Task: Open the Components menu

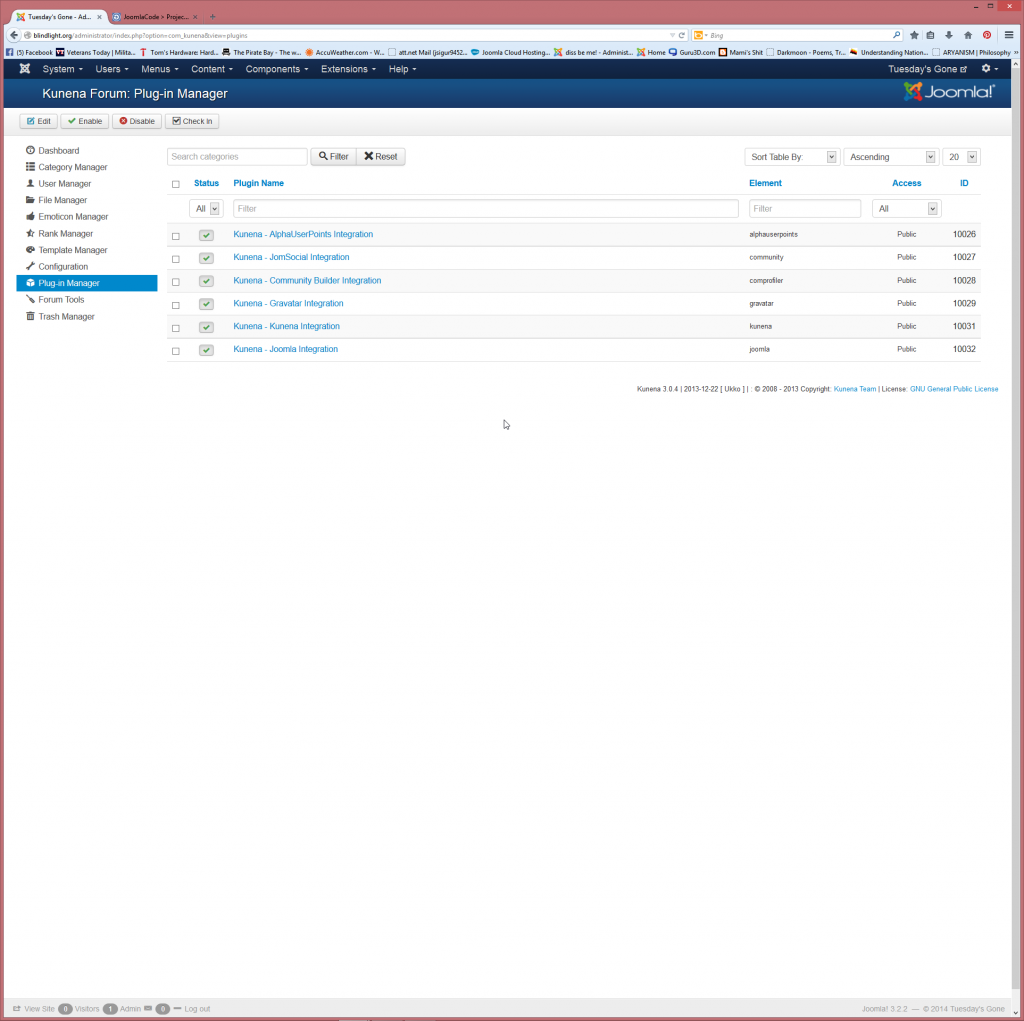Action: (276, 69)
